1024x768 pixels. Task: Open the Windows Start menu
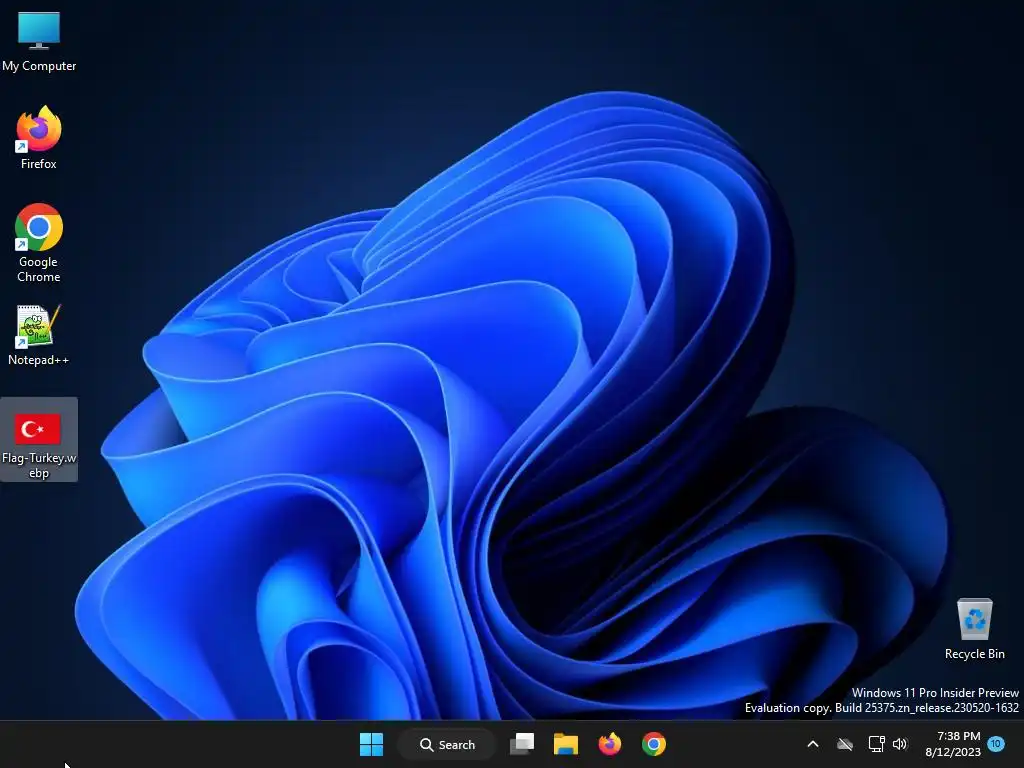click(372, 744)
